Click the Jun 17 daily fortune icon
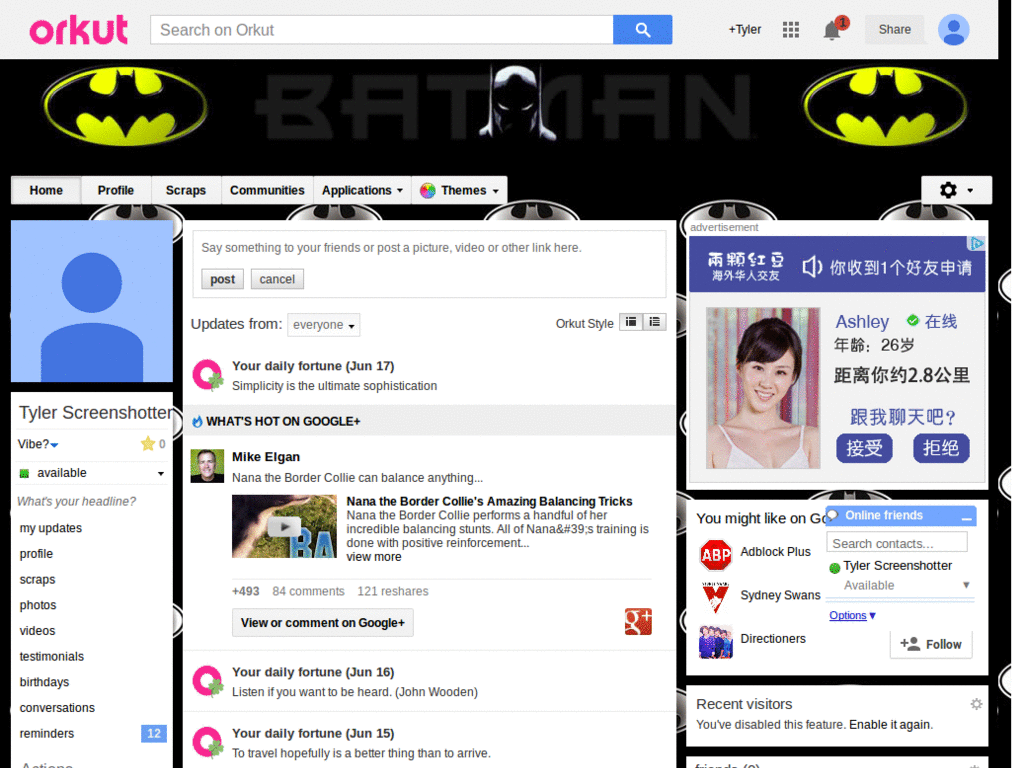 tap(208, 376)
